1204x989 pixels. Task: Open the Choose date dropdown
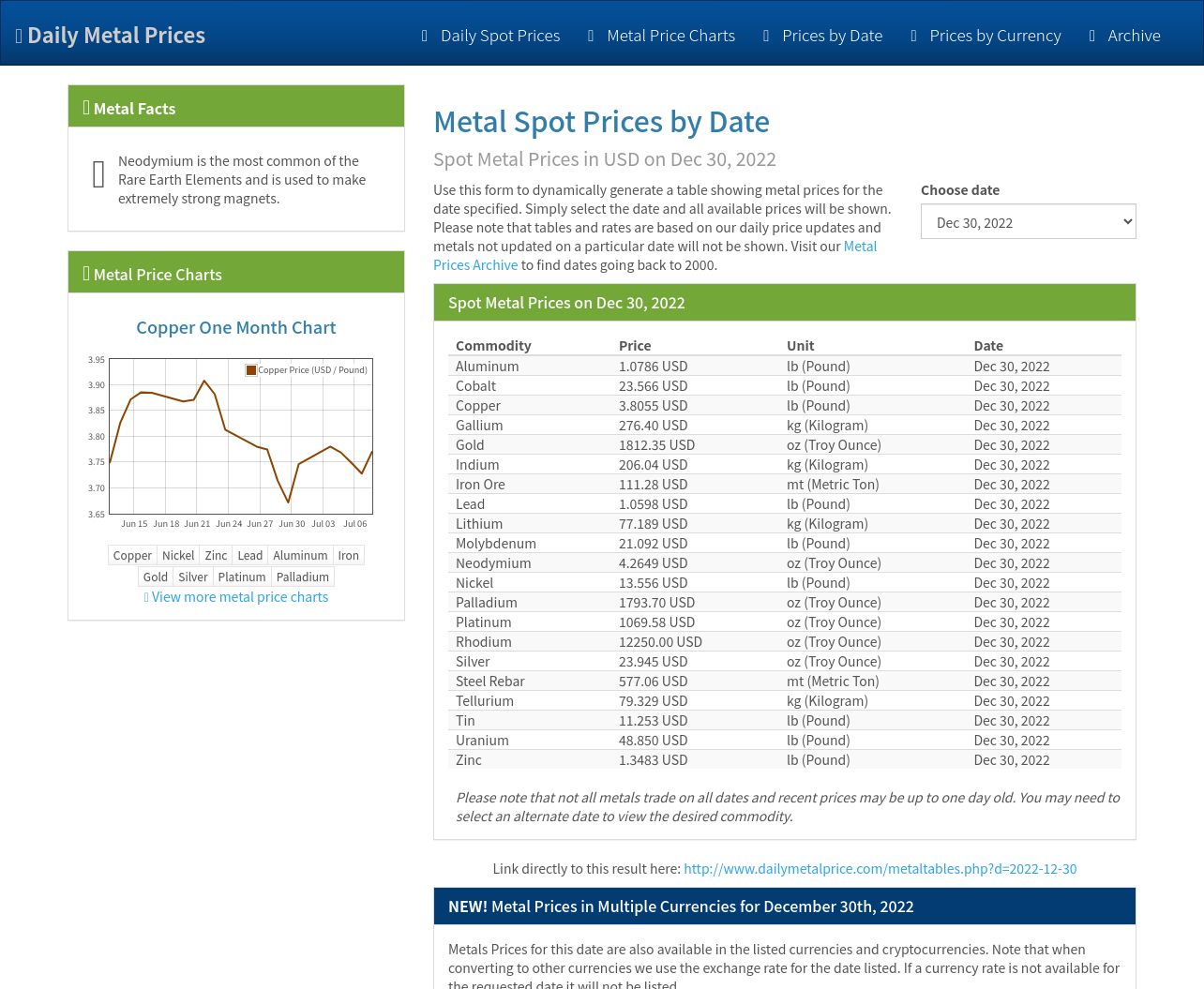1029,222
